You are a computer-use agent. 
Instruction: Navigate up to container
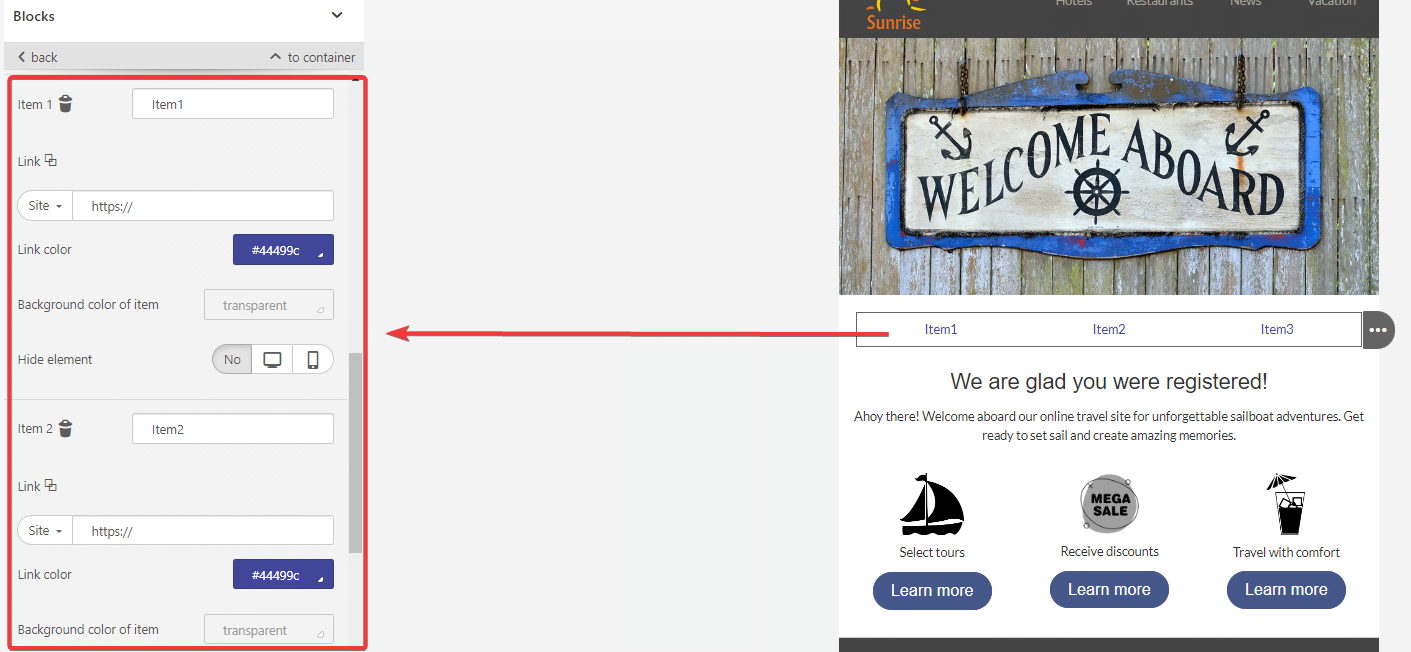313,57
